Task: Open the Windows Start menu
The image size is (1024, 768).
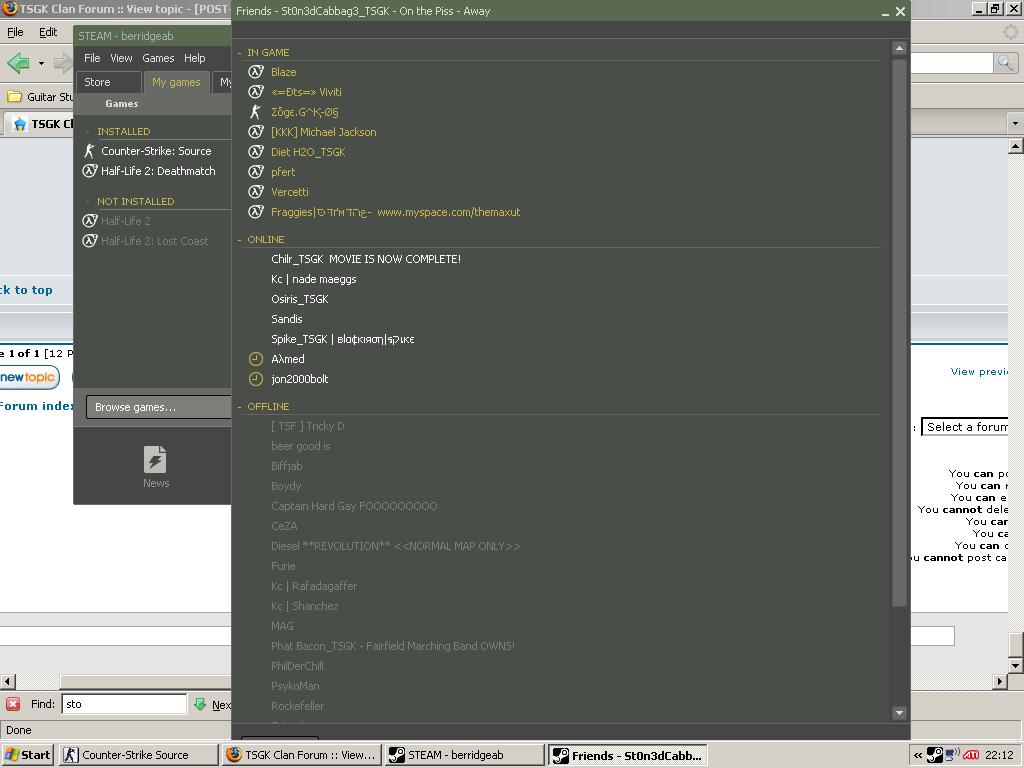Action: (x=28, y=755)
